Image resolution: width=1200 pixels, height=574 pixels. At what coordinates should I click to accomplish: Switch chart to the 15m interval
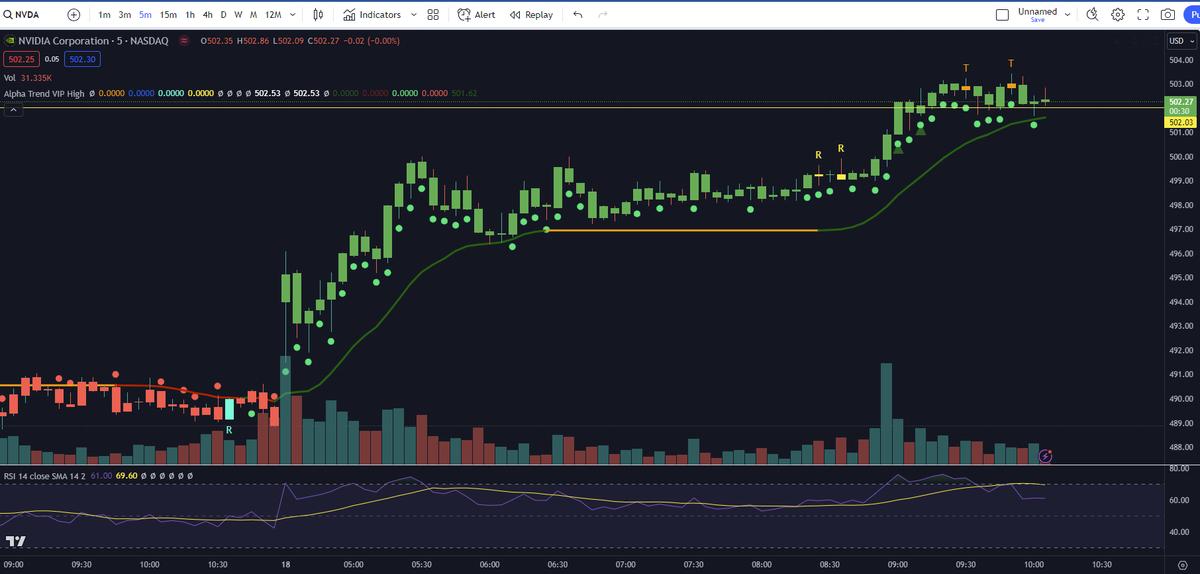pos(168,15)
